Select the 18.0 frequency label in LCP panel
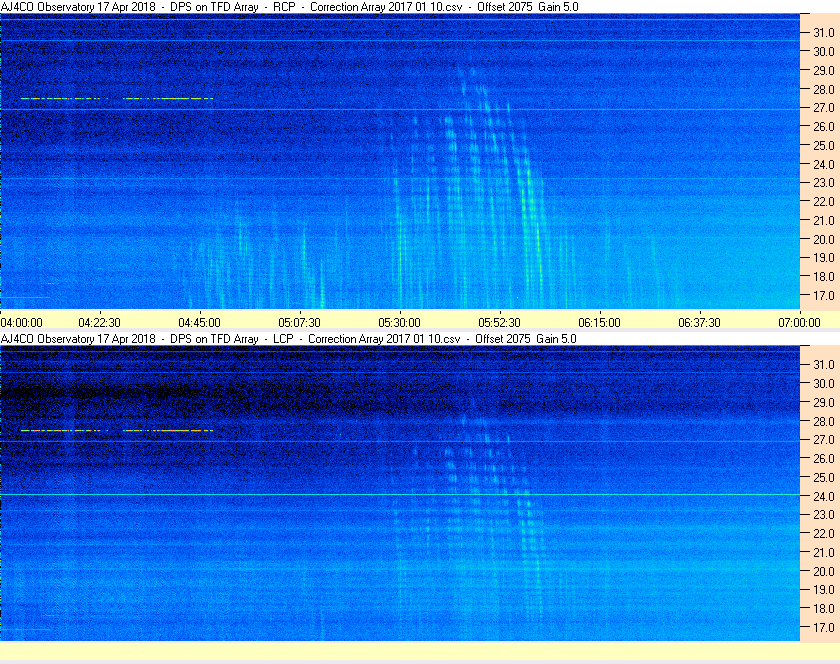Viewport: 840px width, 664px height. pyautogui.click(x=824, y=608)
